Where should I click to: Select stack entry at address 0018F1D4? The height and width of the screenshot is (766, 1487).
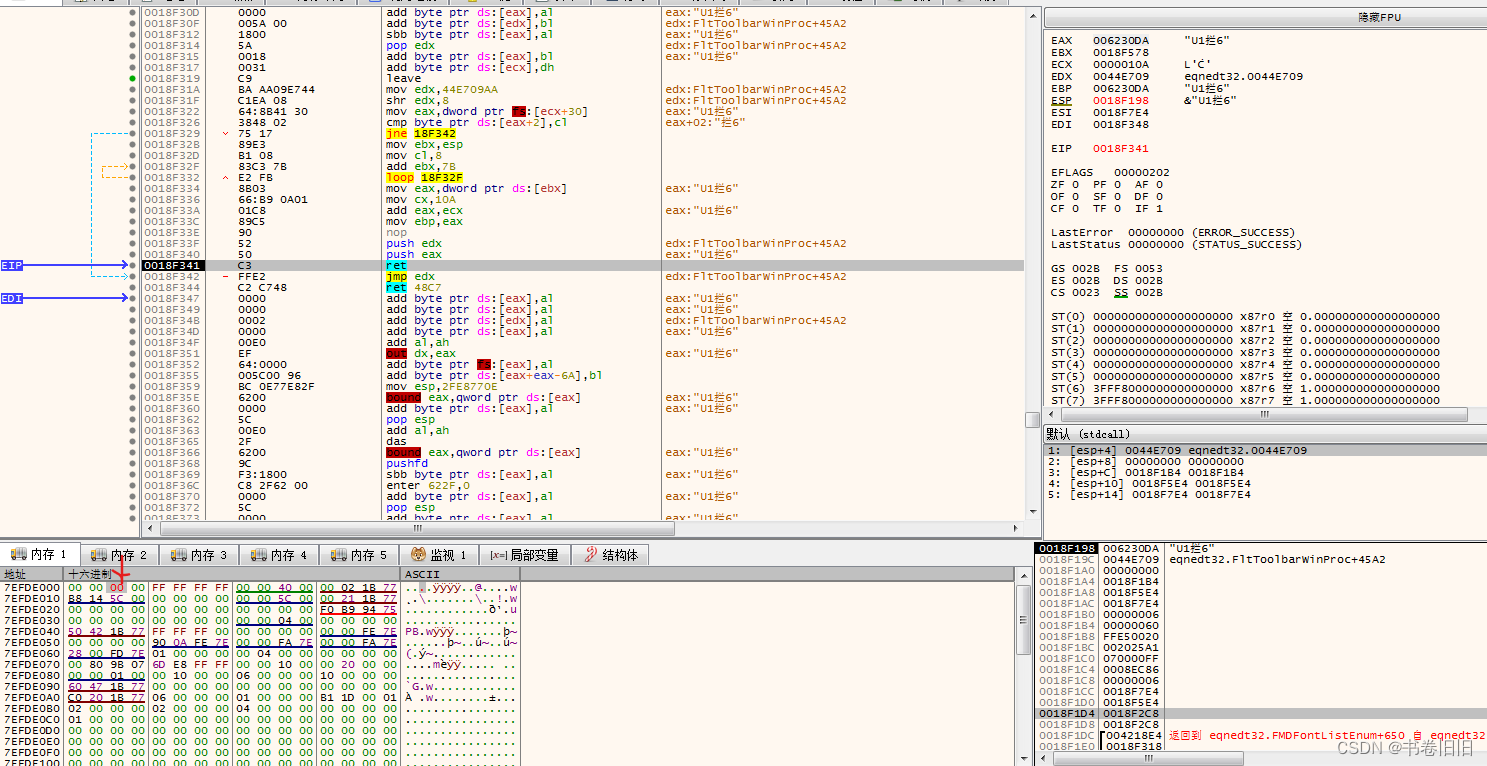[x=1260, y=713]
